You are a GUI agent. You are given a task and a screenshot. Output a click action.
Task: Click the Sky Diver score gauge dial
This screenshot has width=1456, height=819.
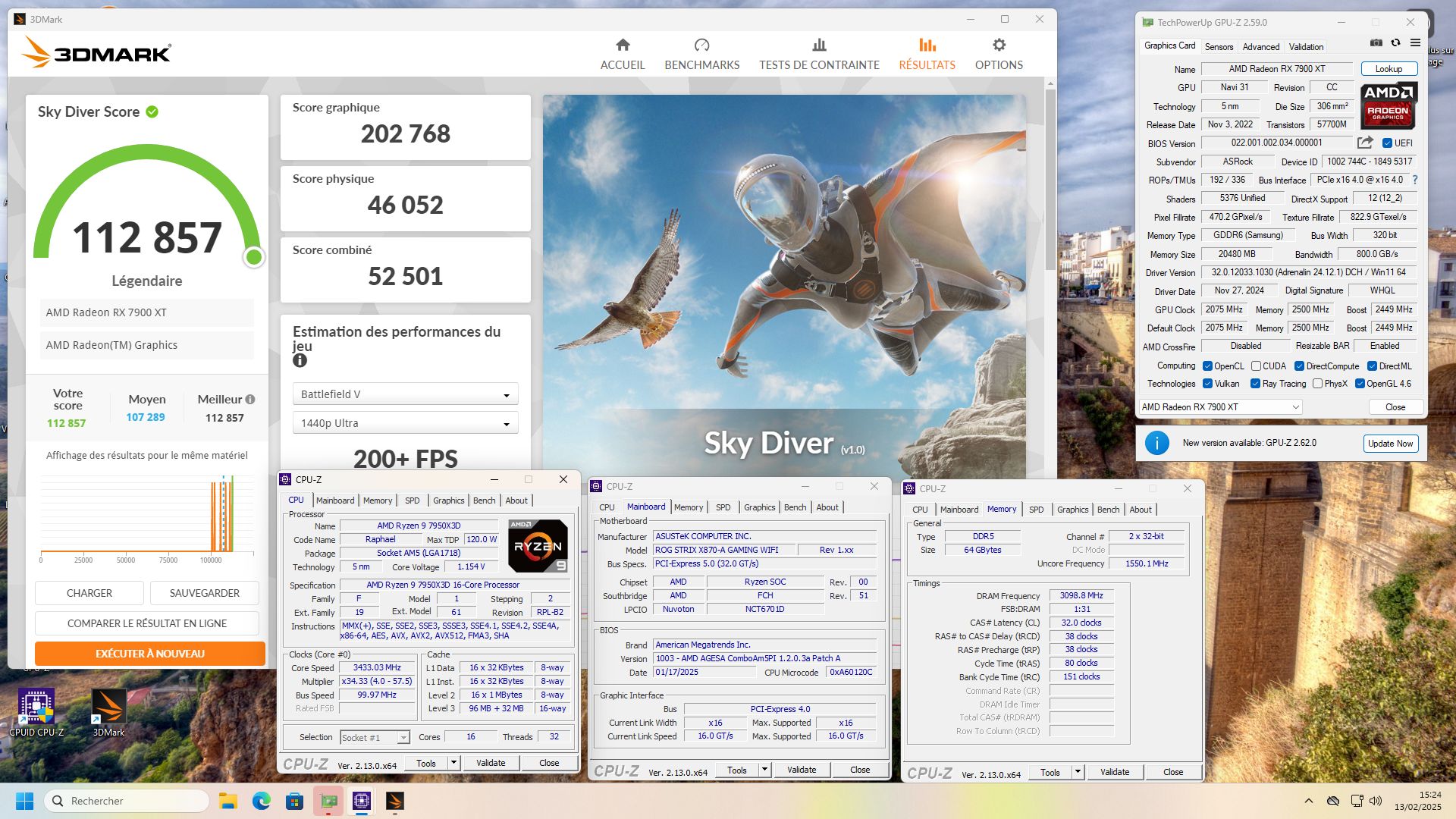tap(147, 205)
